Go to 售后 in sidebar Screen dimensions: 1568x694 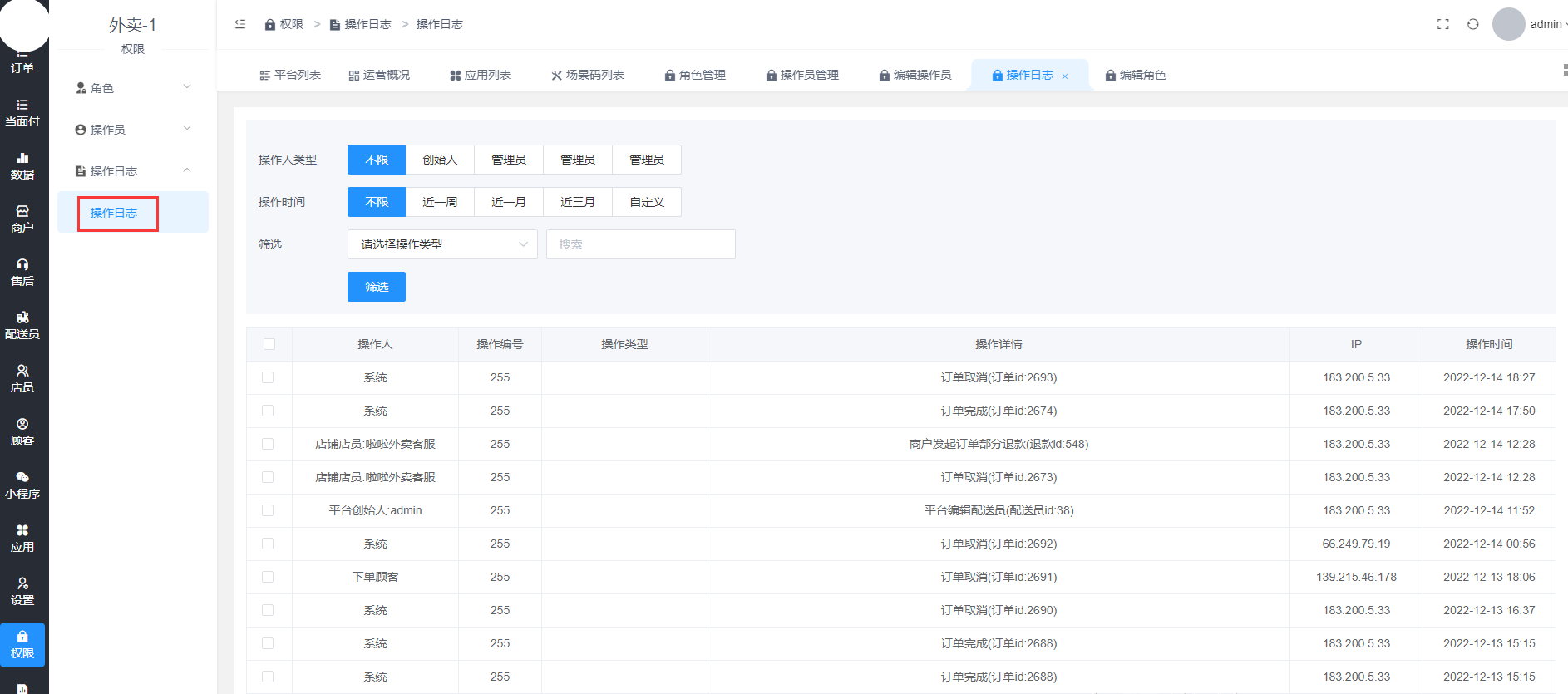[x=22, y=272]
